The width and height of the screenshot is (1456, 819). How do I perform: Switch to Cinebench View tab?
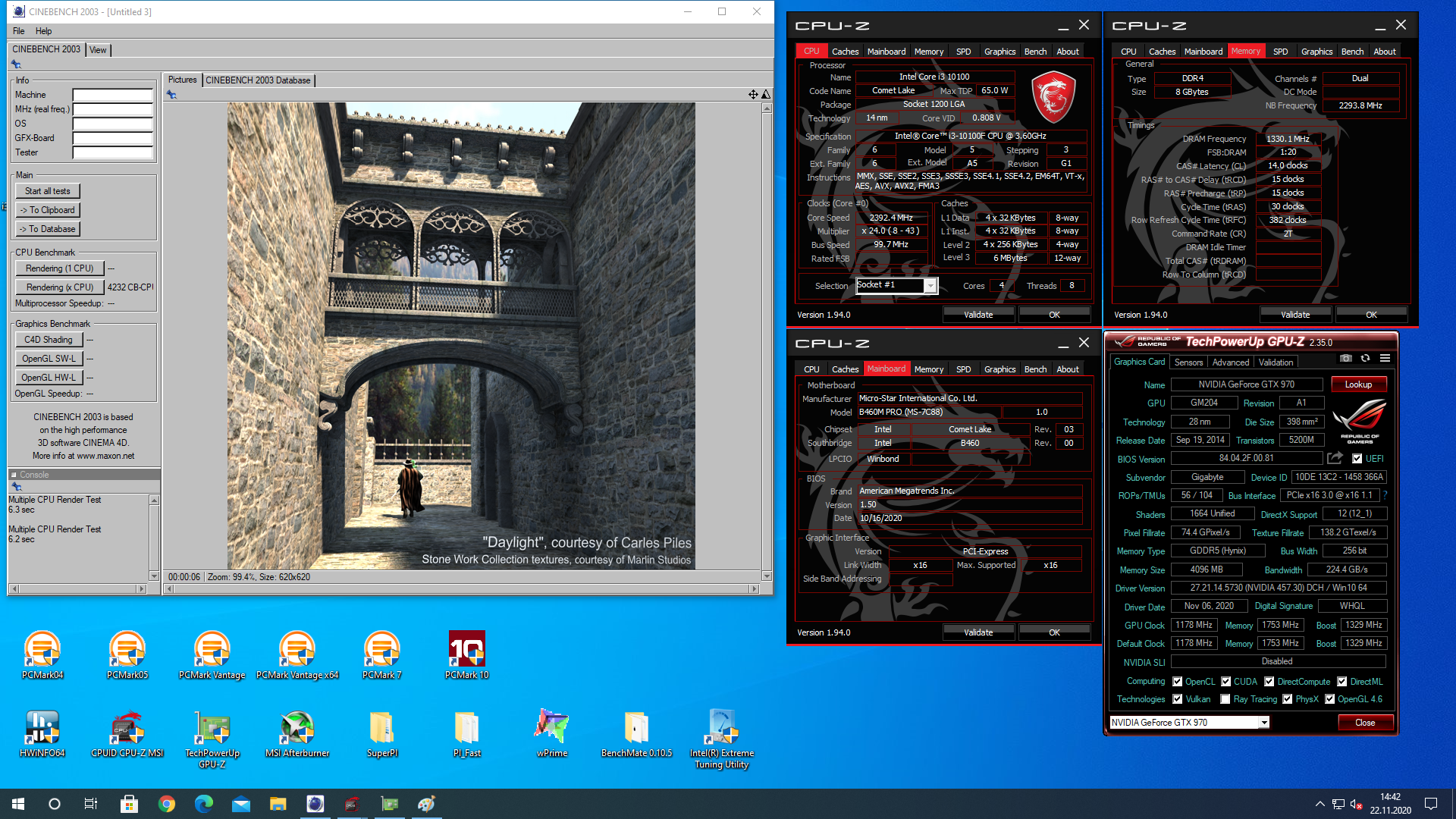(98, 50)
